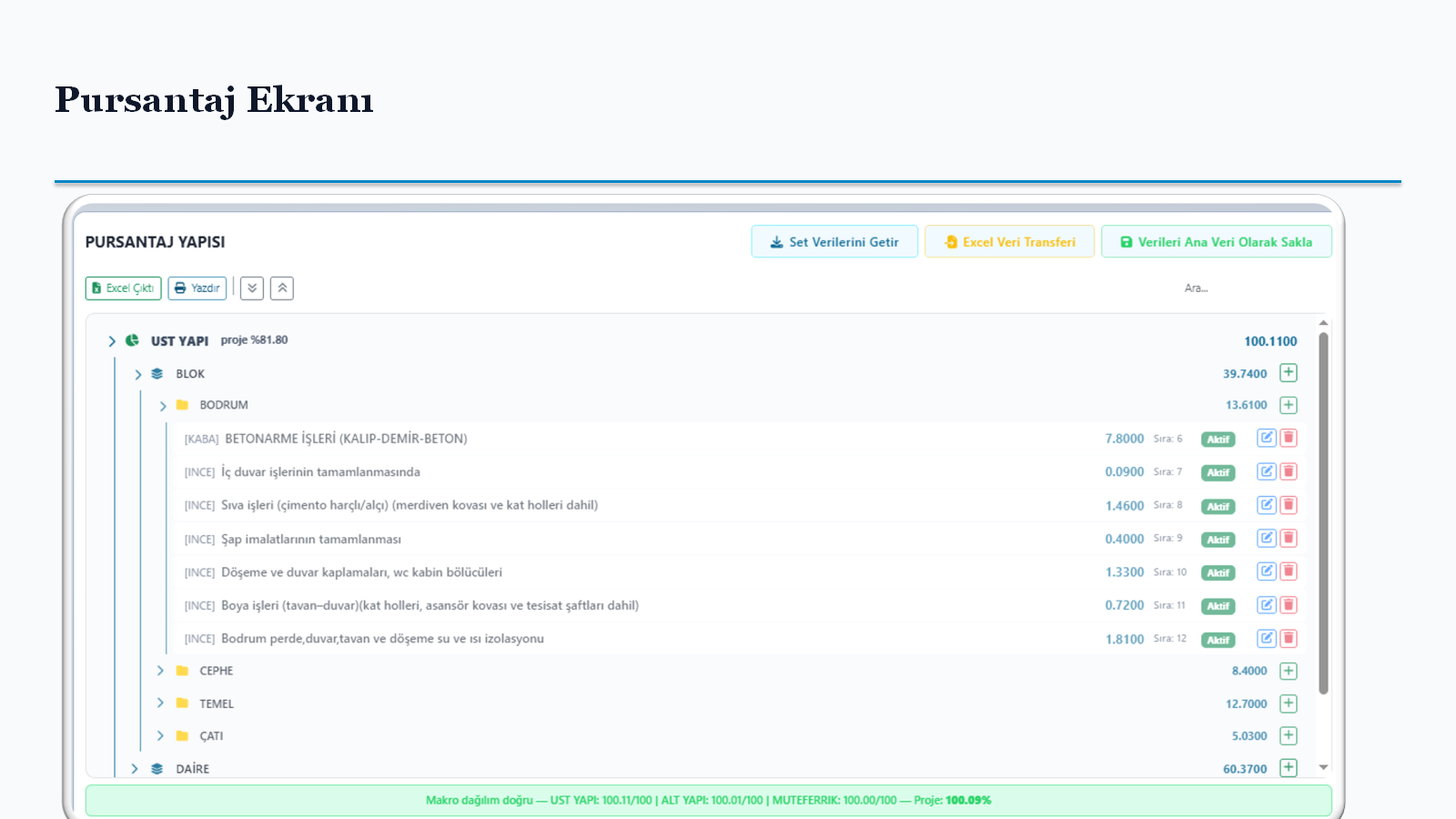
Task: Toggle Aktif badge on Şap imalatlarının row
Action: point(1218,540)
